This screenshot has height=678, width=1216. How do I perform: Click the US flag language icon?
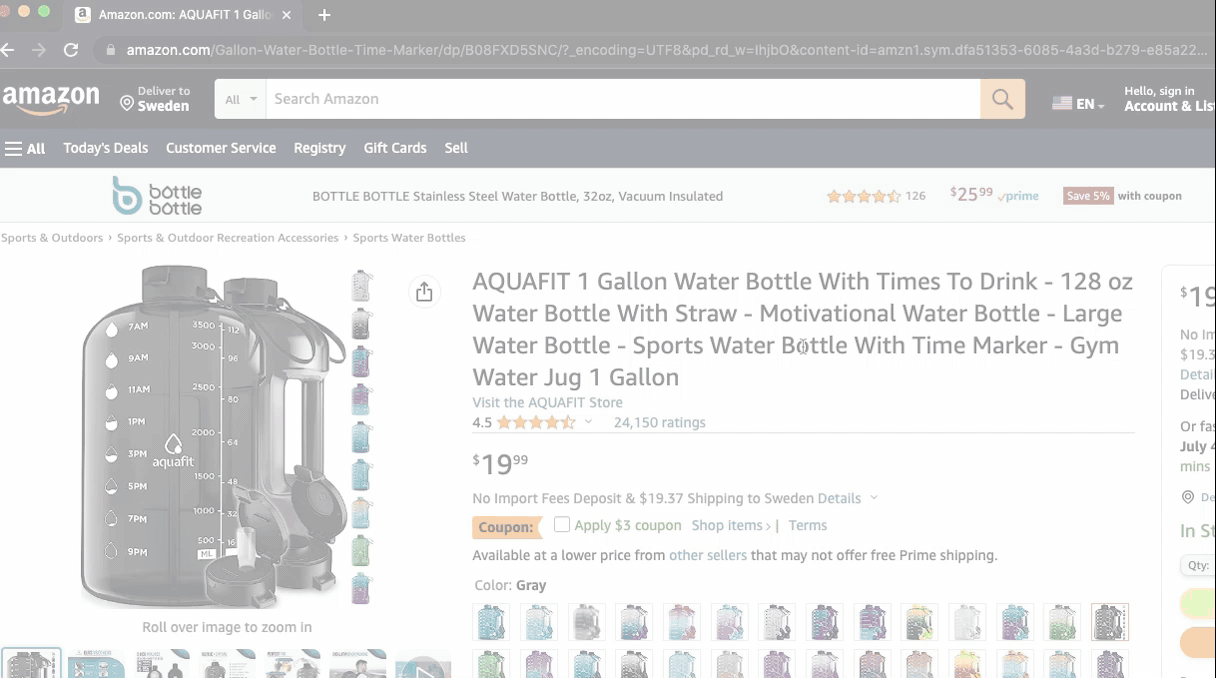point(1061,101)
